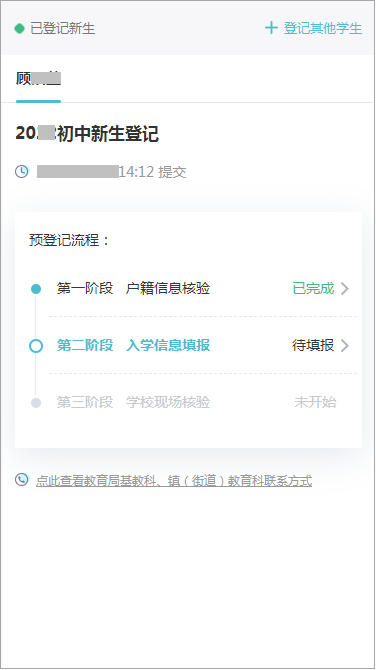Click the plus icon beside 登记其他学生

click(271, 28)
